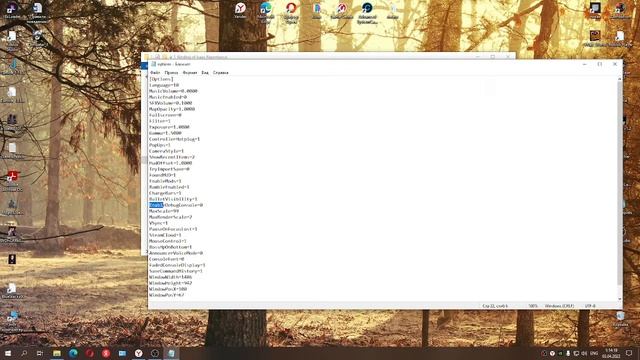Open the notification center in the tray
The height and width of the screenshot is (360, 640).
[x=629, y=353]
